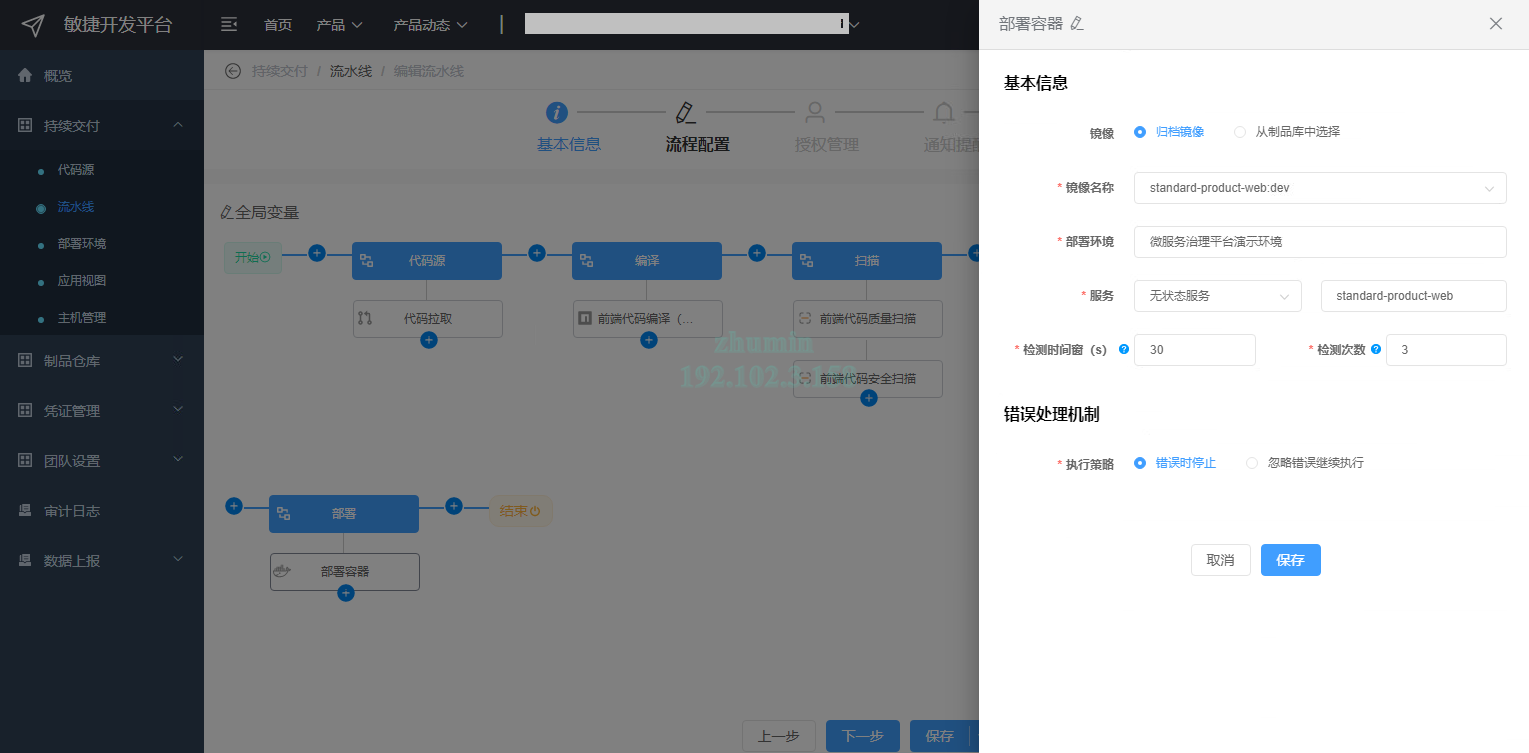This screenshot has width=1529, height=753.
Task: Click the standard-product-web service name field
Action: tap(1414, 296)
